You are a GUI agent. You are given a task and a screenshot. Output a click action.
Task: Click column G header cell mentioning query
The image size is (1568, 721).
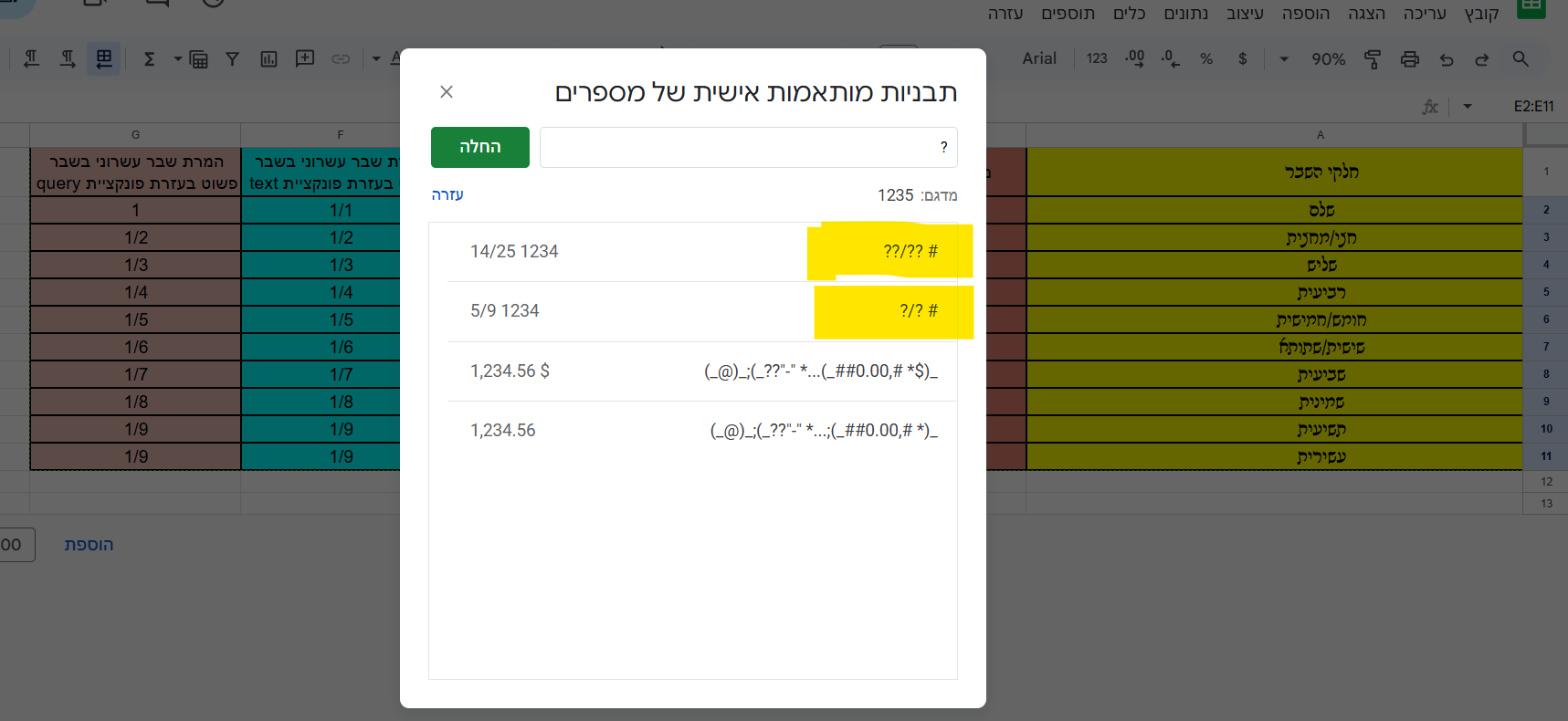135,172
